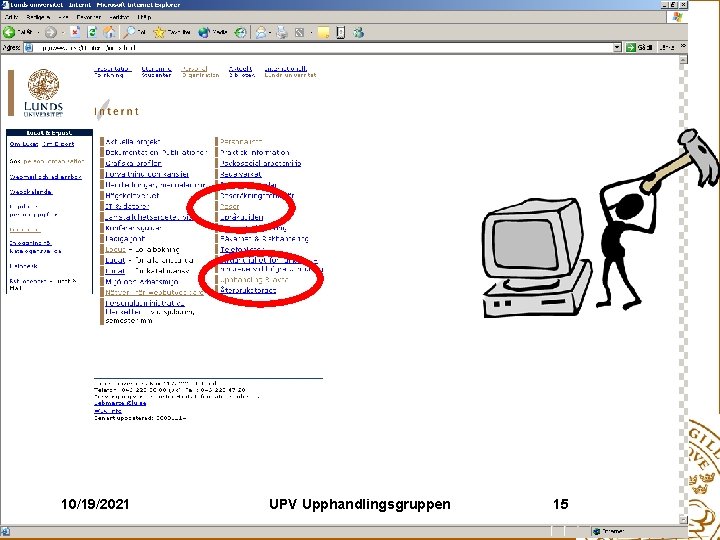Viewport: 720px width, 540px height.
Task: Open Favorites with the star icon
Action: coord(159,32)
